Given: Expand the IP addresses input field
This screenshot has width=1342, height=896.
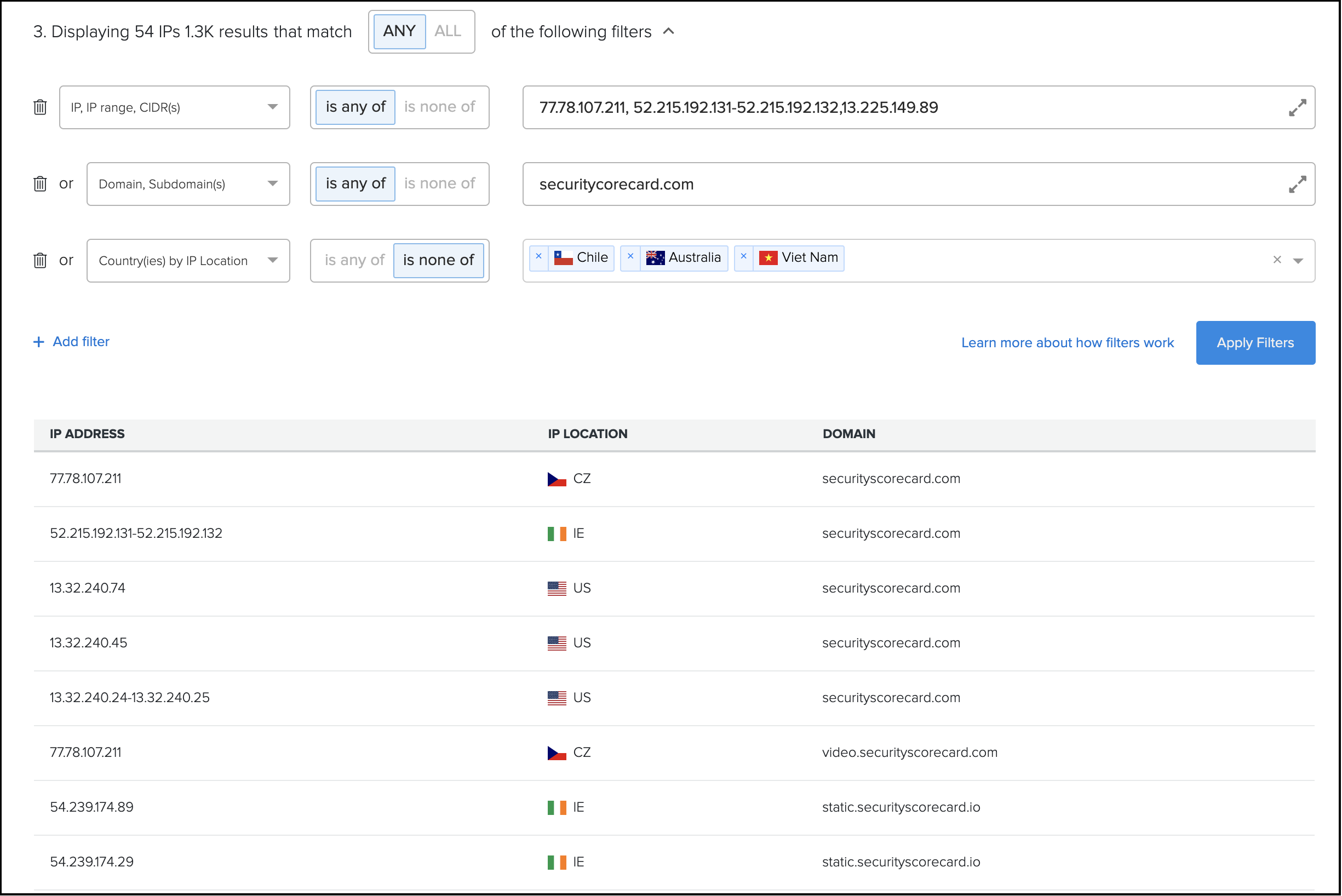Looking at the screenshot, I should [x=1298, y=107].
